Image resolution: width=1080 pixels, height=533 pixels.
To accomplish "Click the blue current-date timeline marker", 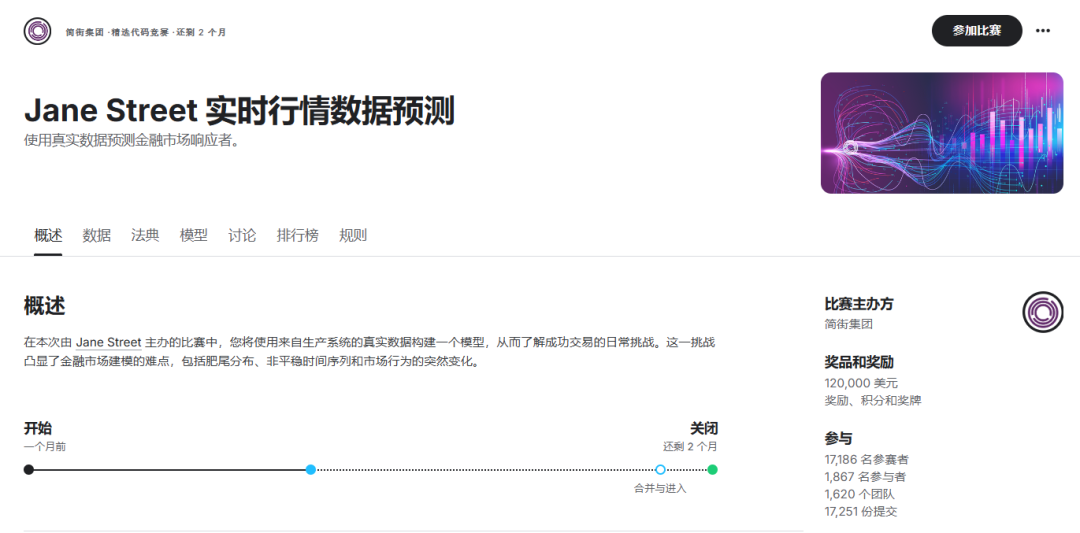I will tap(311, 470).
